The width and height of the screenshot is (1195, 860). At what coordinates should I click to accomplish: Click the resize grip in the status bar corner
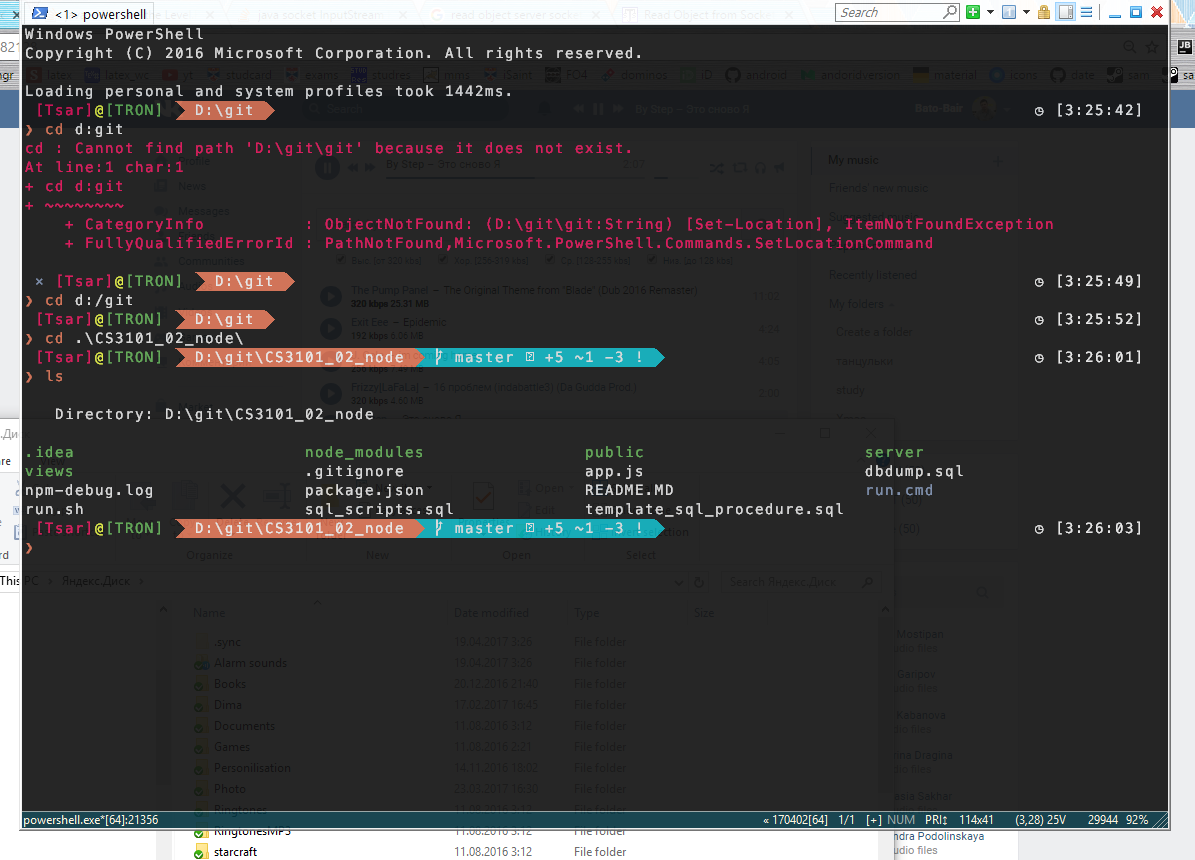tap(1161, 820)
